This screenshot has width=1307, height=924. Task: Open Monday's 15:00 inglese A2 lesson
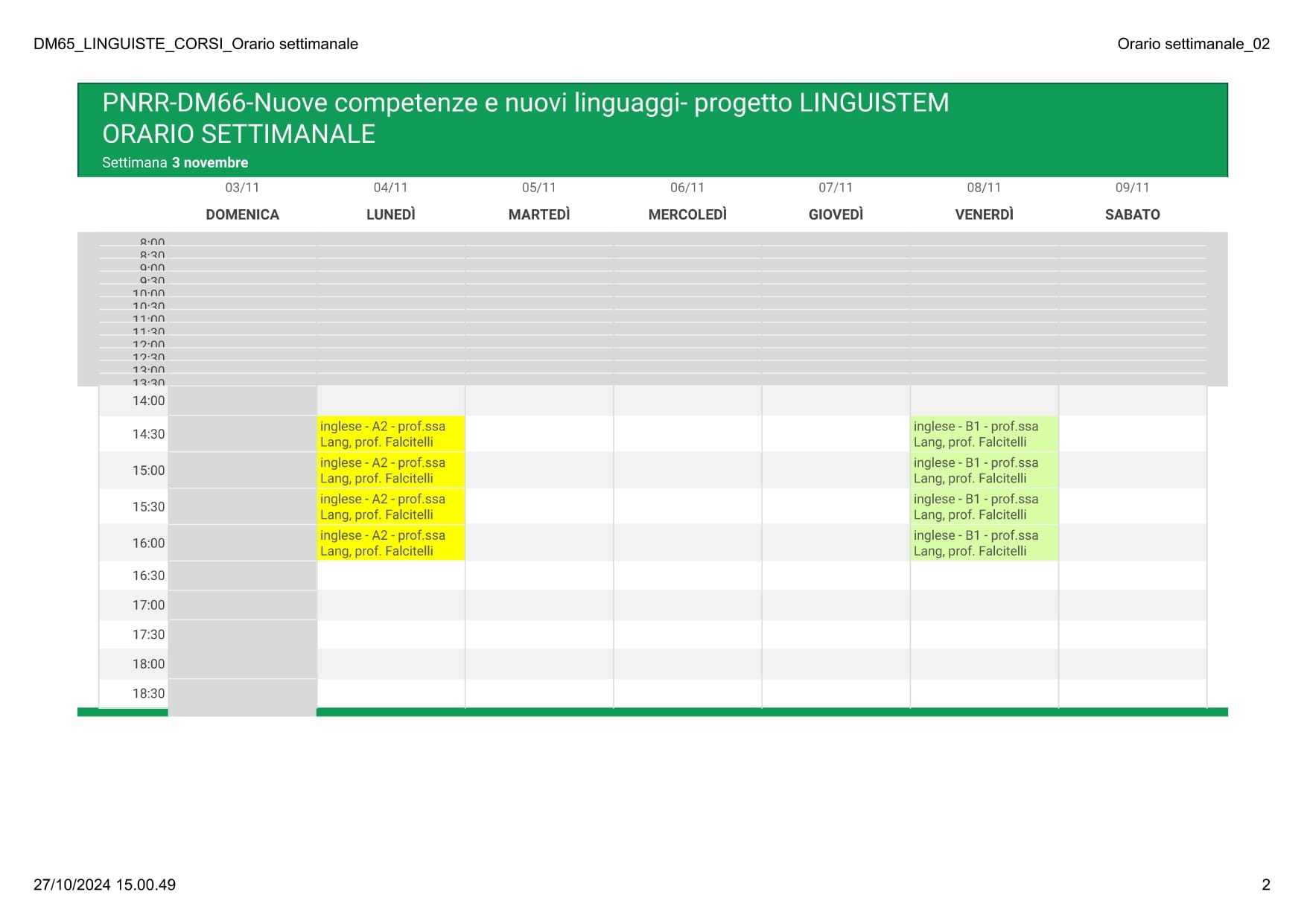391,471
